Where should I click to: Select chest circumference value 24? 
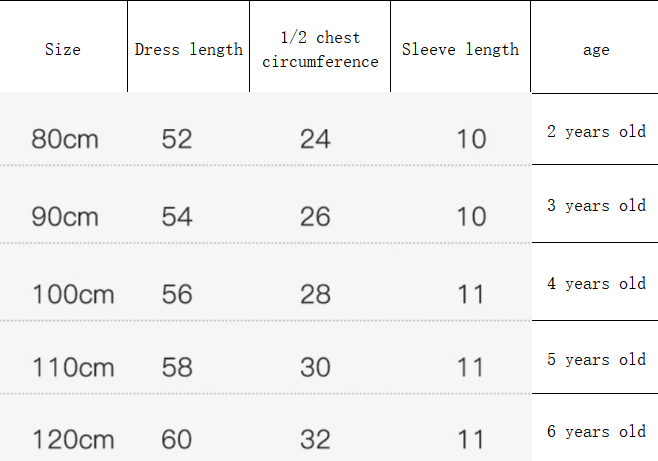pyautogui.click(x=315, y=138)
